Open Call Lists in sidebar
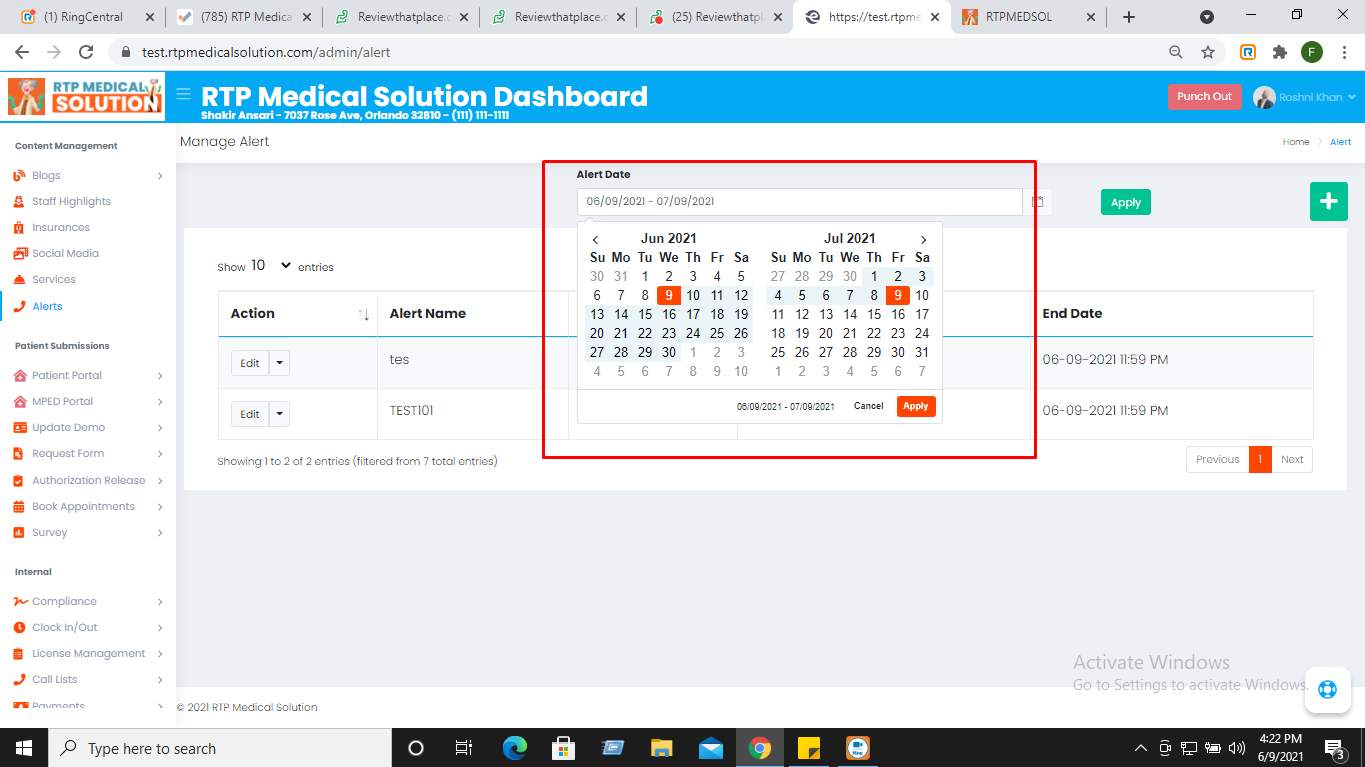Viewport: 1365px width, 767px height. 88,679
